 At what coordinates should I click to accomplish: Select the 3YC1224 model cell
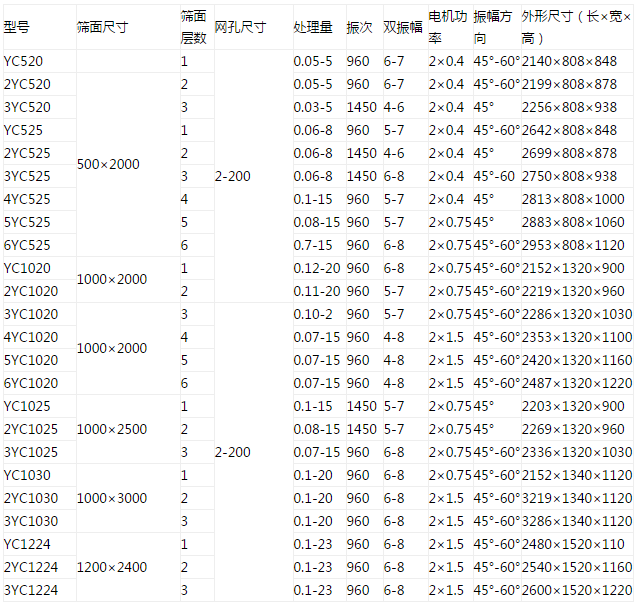[31, 590]
